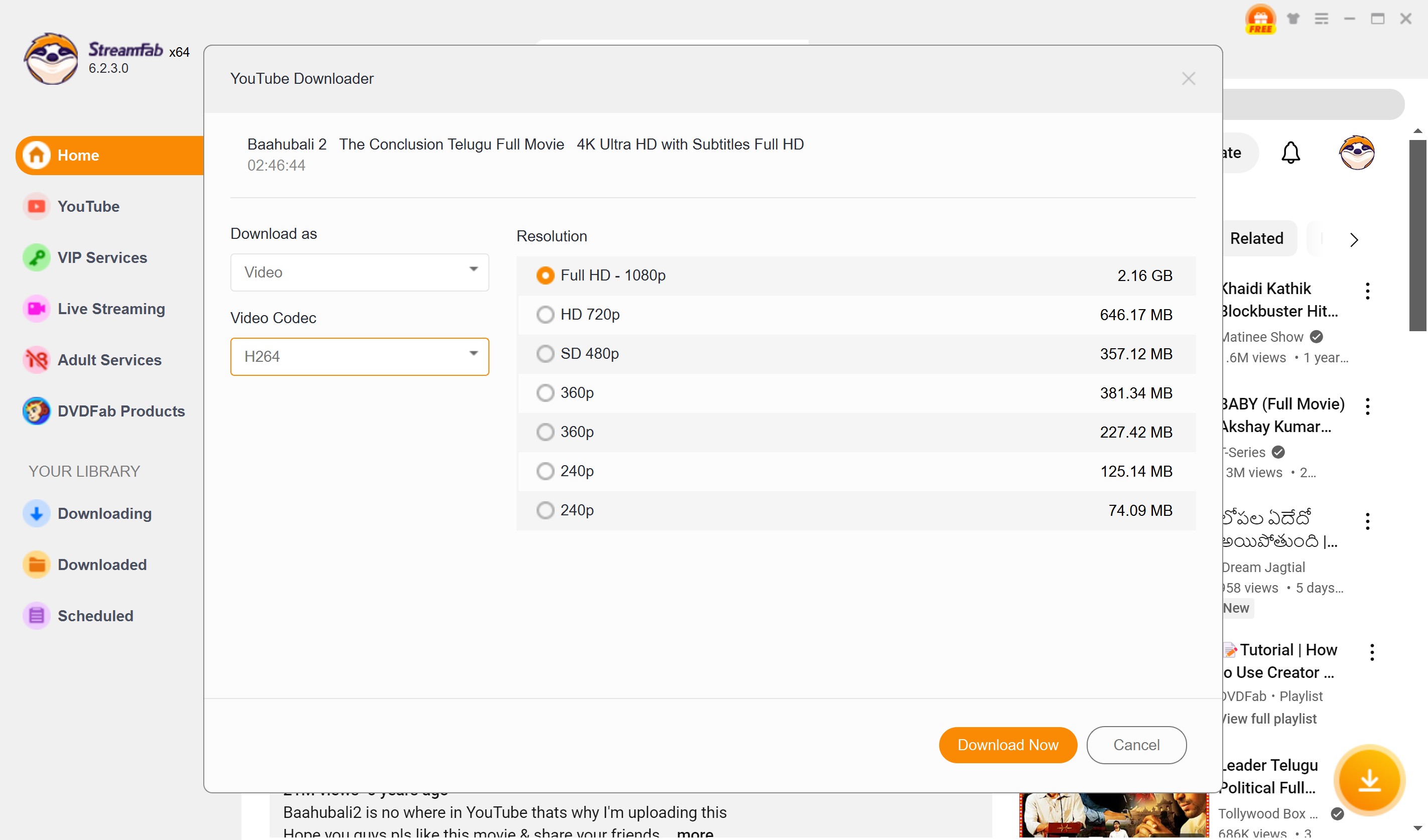
Task: Open options for Dream Jagtial video
Action: click(1367, 521)
